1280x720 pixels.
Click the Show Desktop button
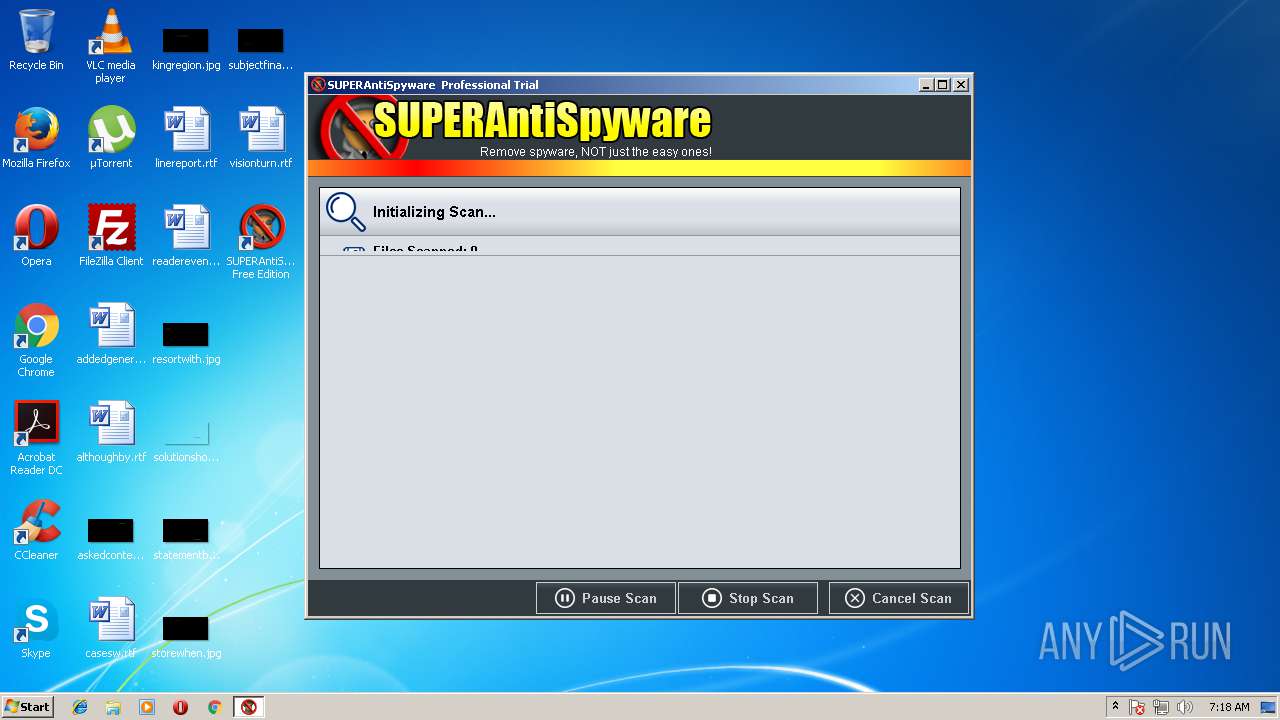click(x=1269, y=707)
